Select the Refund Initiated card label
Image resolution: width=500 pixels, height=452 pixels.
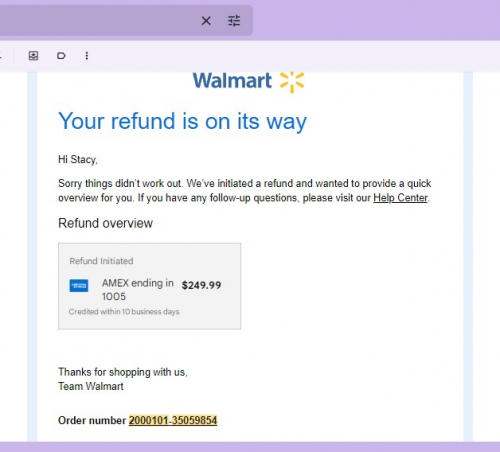pos(101,261)
